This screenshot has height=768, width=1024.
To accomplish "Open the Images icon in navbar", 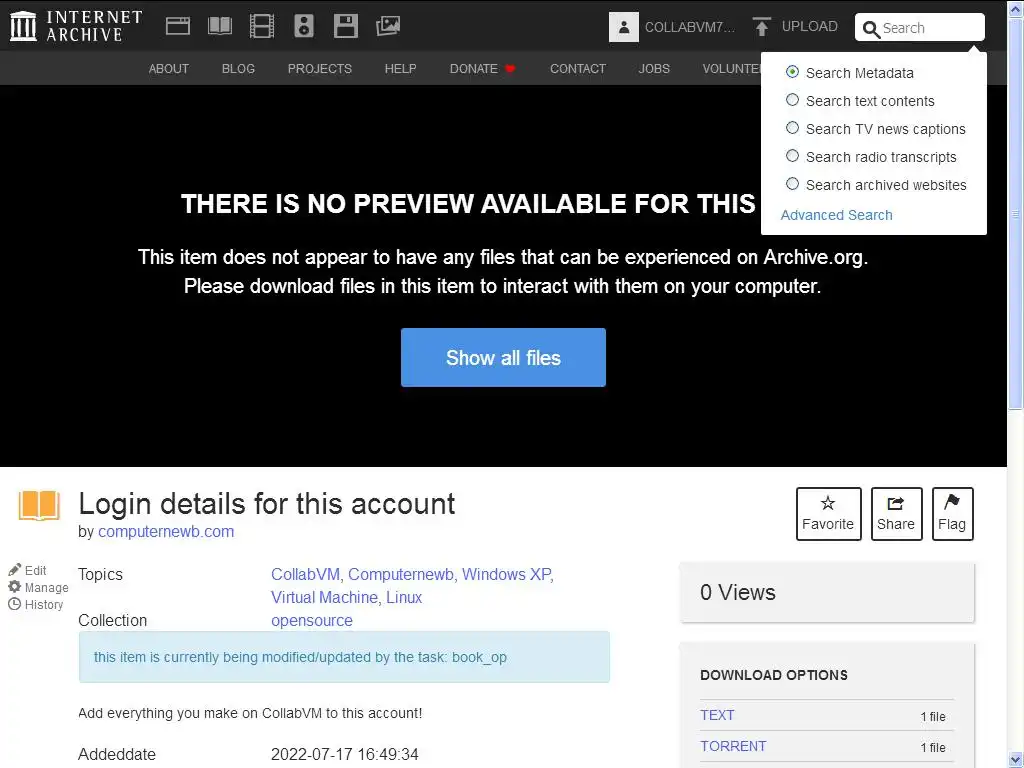I will (x=388, y=26).
